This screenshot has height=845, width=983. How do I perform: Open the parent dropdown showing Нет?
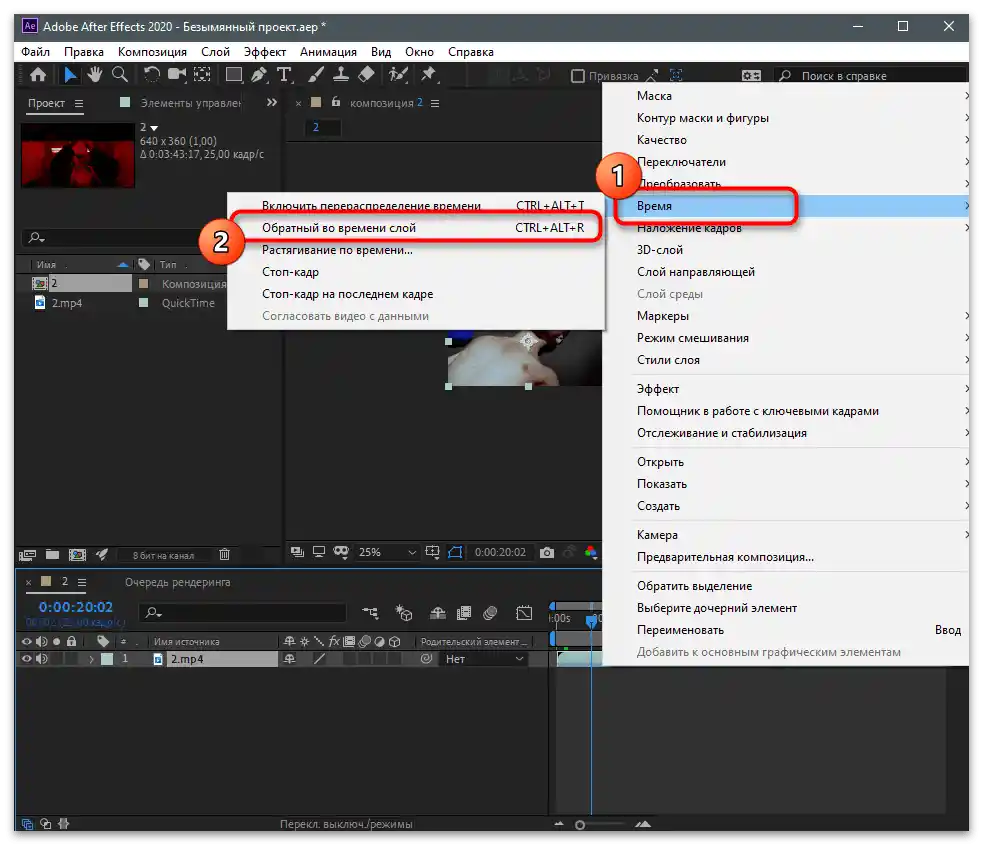coord(484,659)
